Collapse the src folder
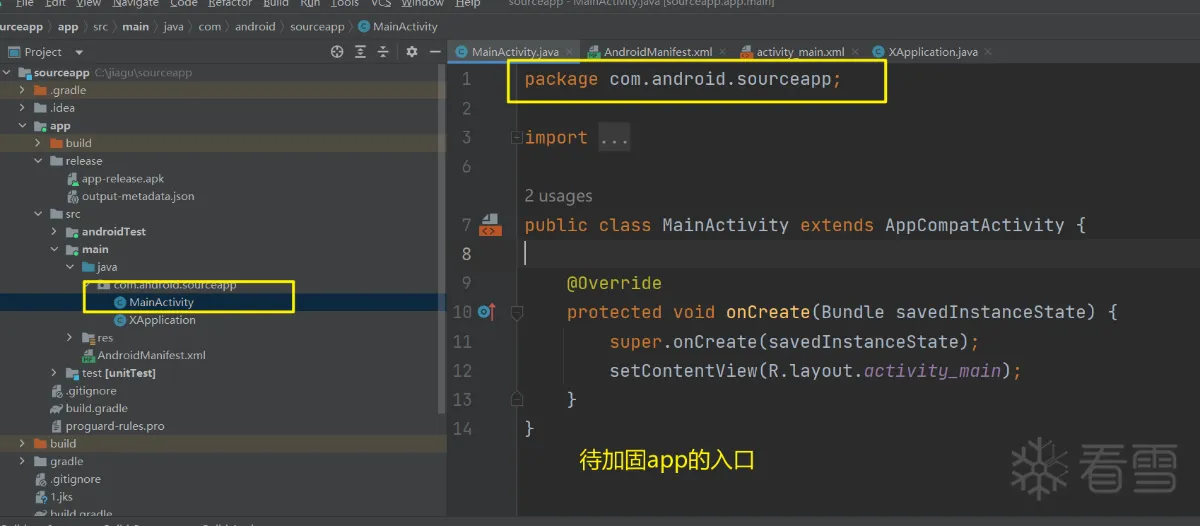 (x=38, y=214)
